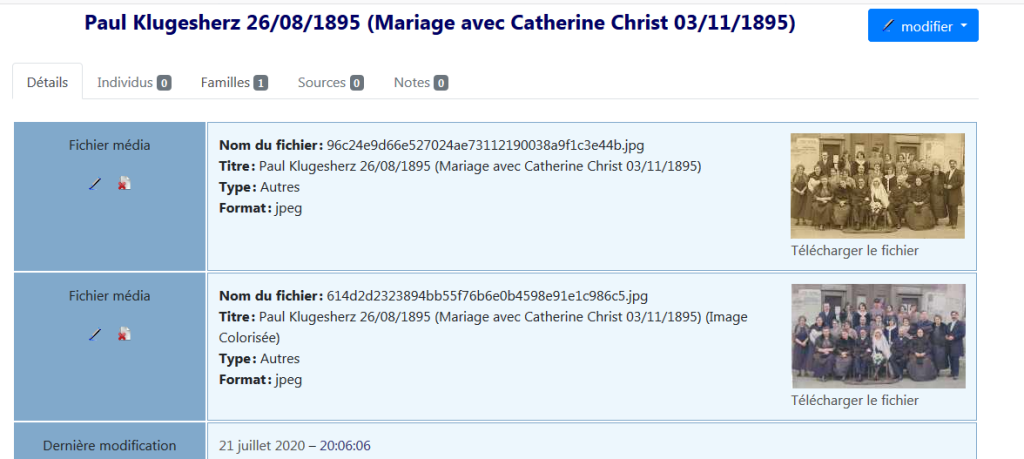The image size is (1024, 459).
Task: Go to the Notes tab
Action: click(420, 82)
